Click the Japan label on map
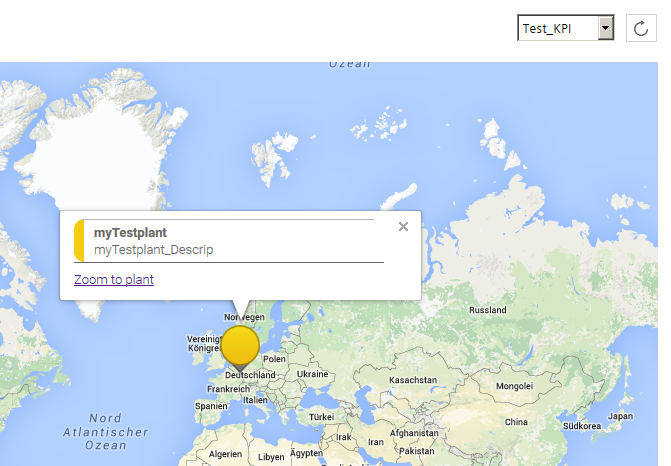 [621, 416]
